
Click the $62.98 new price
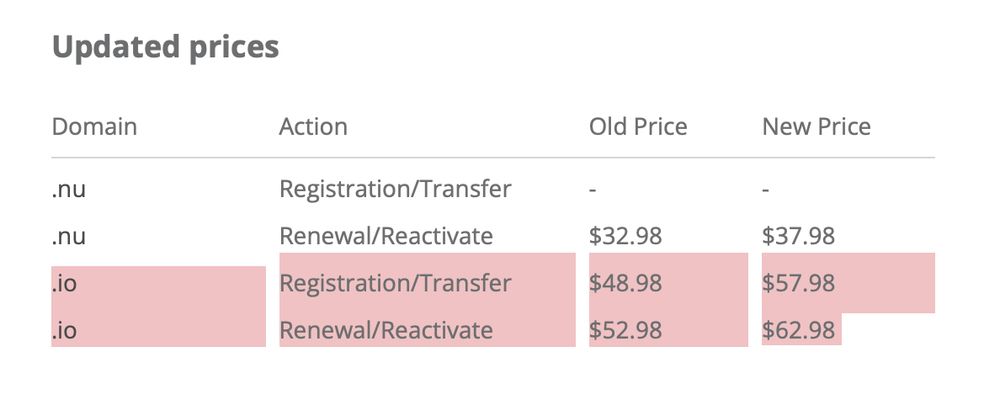click(x=798, y=330)
